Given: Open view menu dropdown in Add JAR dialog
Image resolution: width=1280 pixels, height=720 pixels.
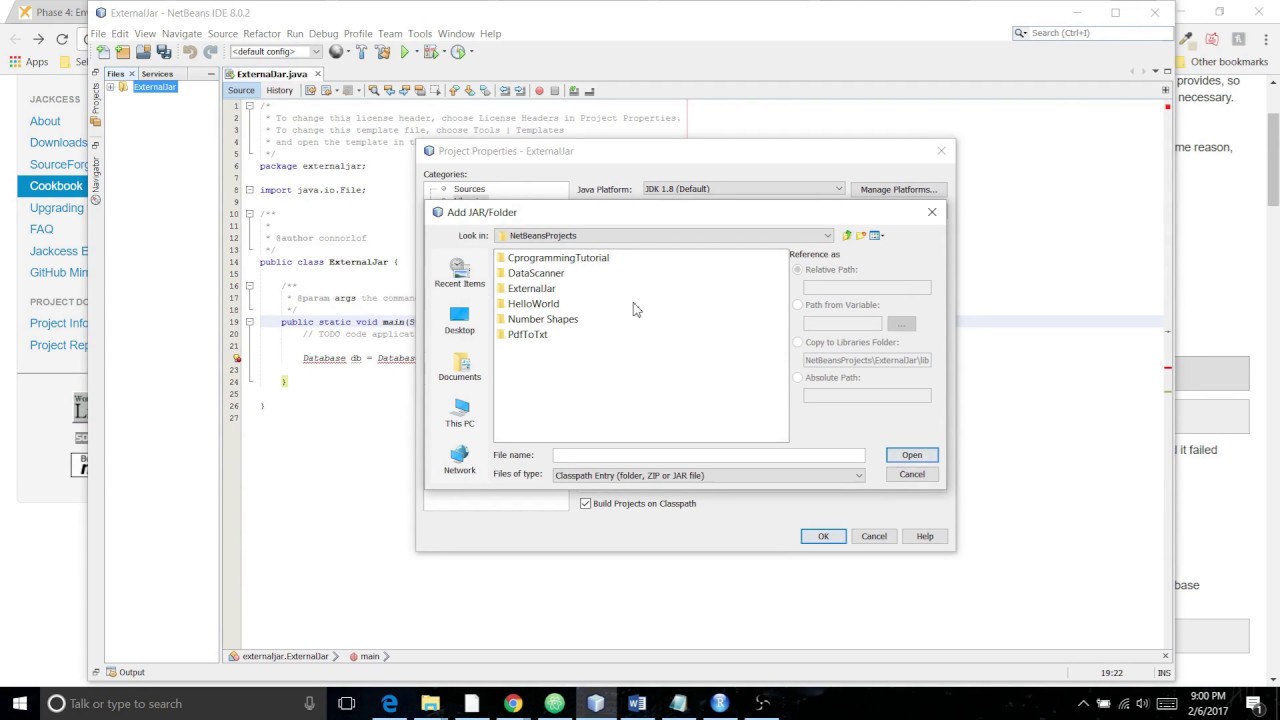Looking at the screenshot, I should click(x=877, y=236).
